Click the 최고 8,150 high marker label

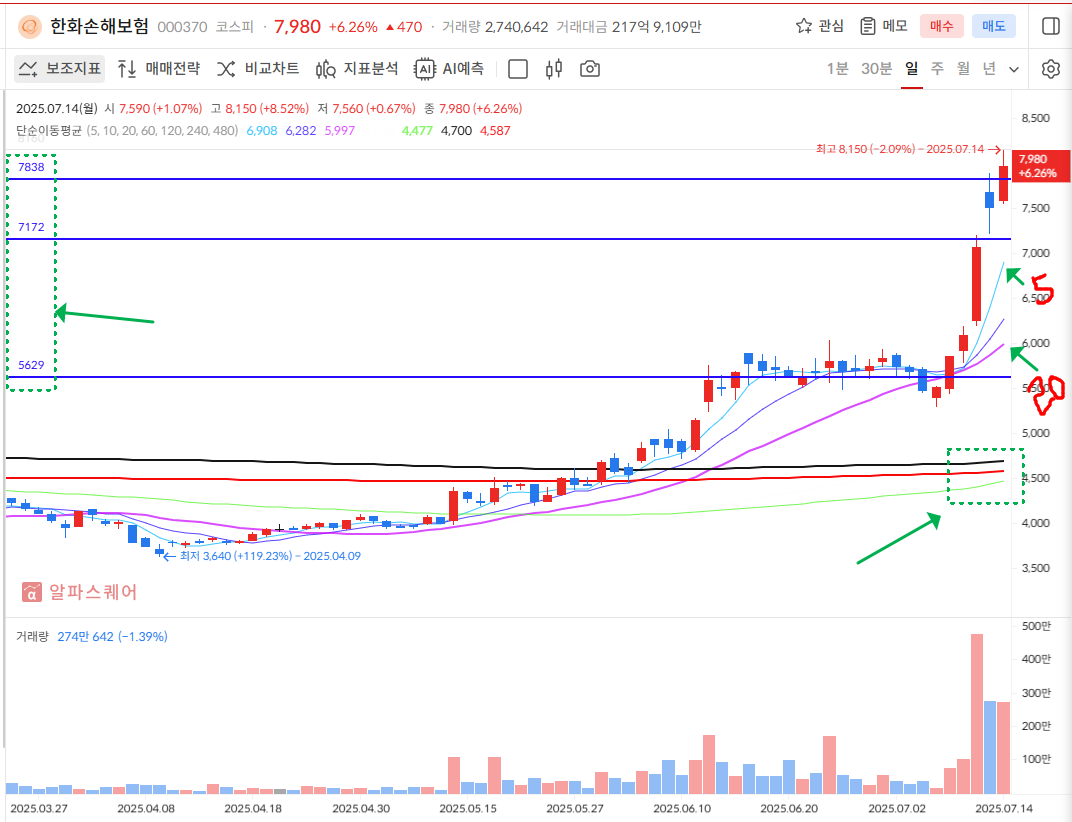909,149
